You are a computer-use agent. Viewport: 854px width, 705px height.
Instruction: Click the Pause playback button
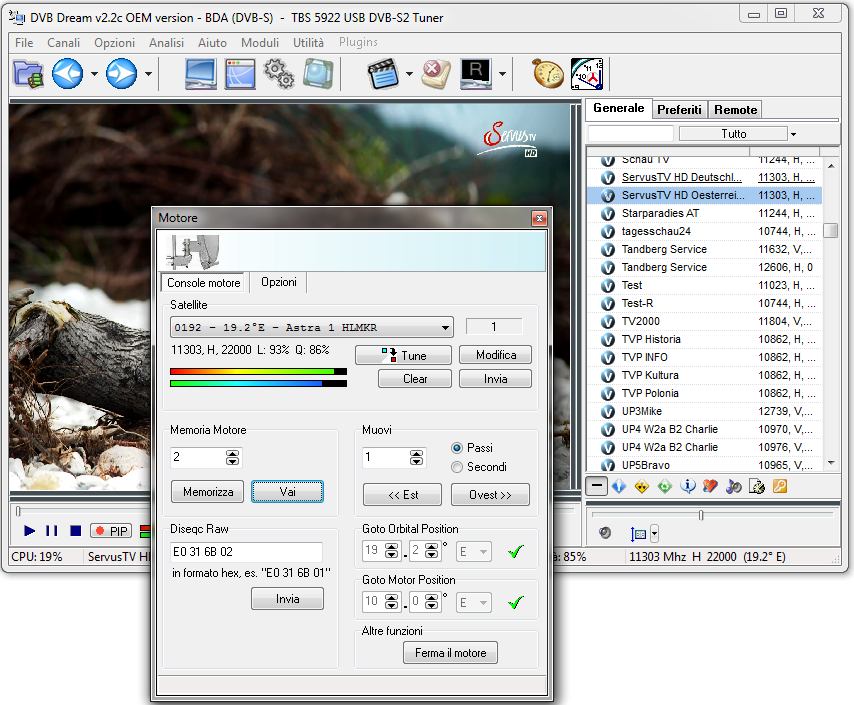click(52, 531)
